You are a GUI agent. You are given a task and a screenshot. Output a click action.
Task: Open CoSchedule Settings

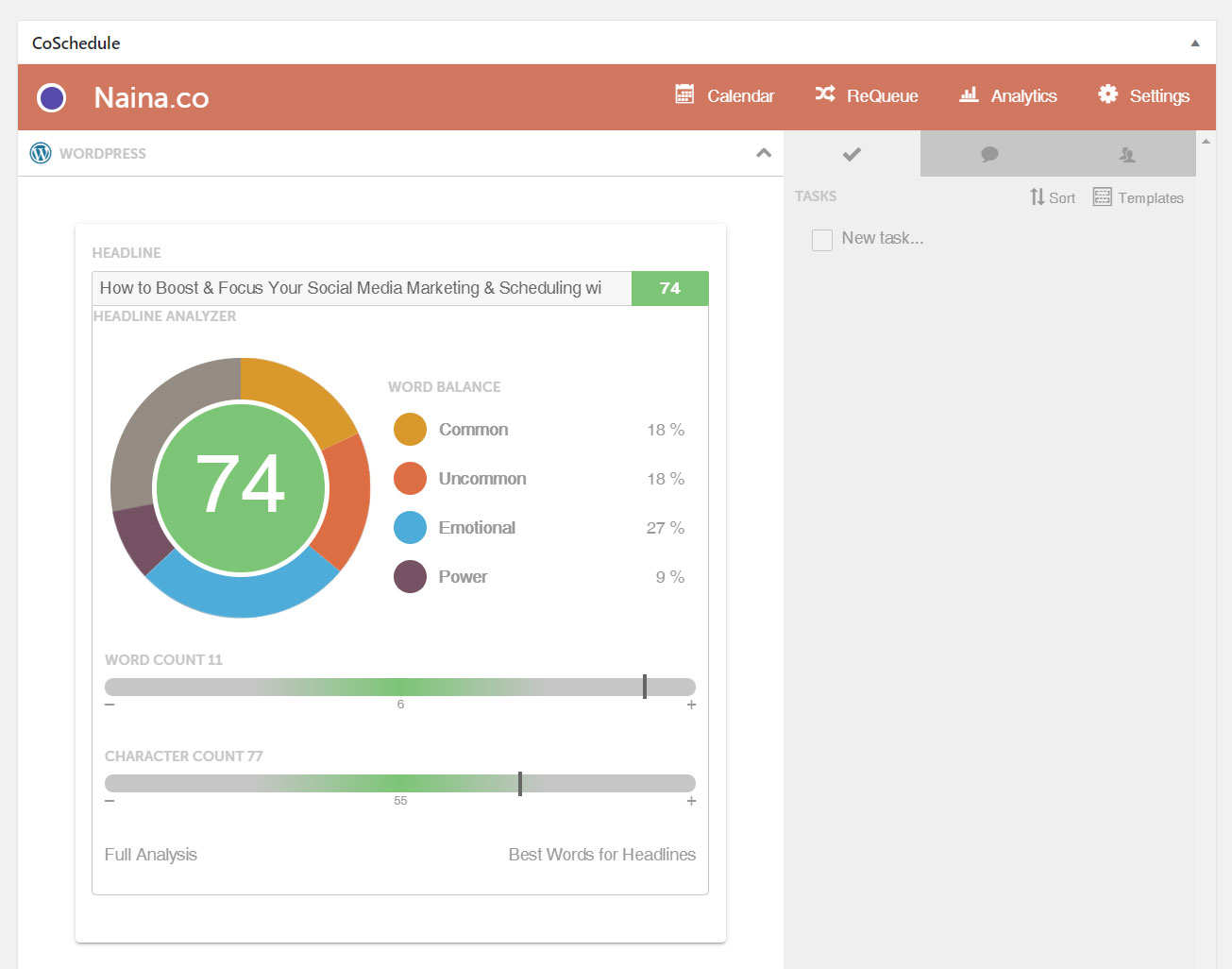click(x=1143, y=95)
